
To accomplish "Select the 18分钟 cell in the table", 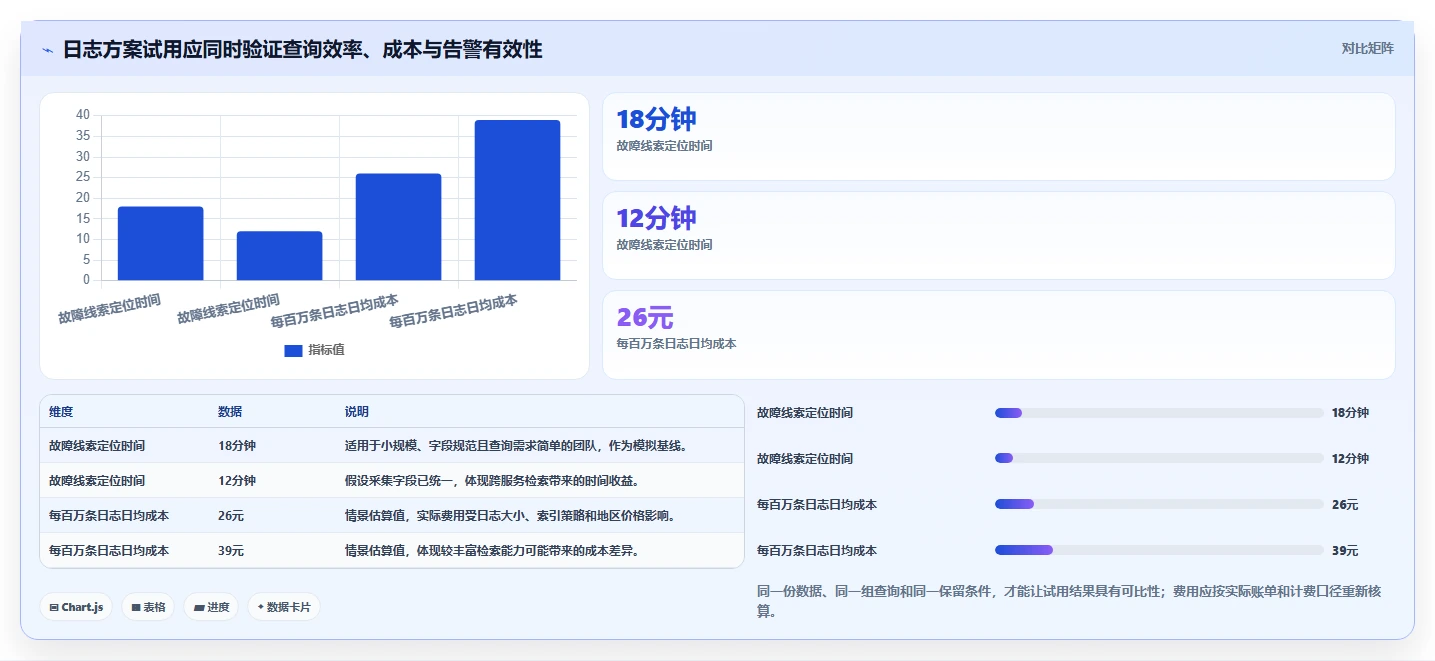I will [237, 446].
